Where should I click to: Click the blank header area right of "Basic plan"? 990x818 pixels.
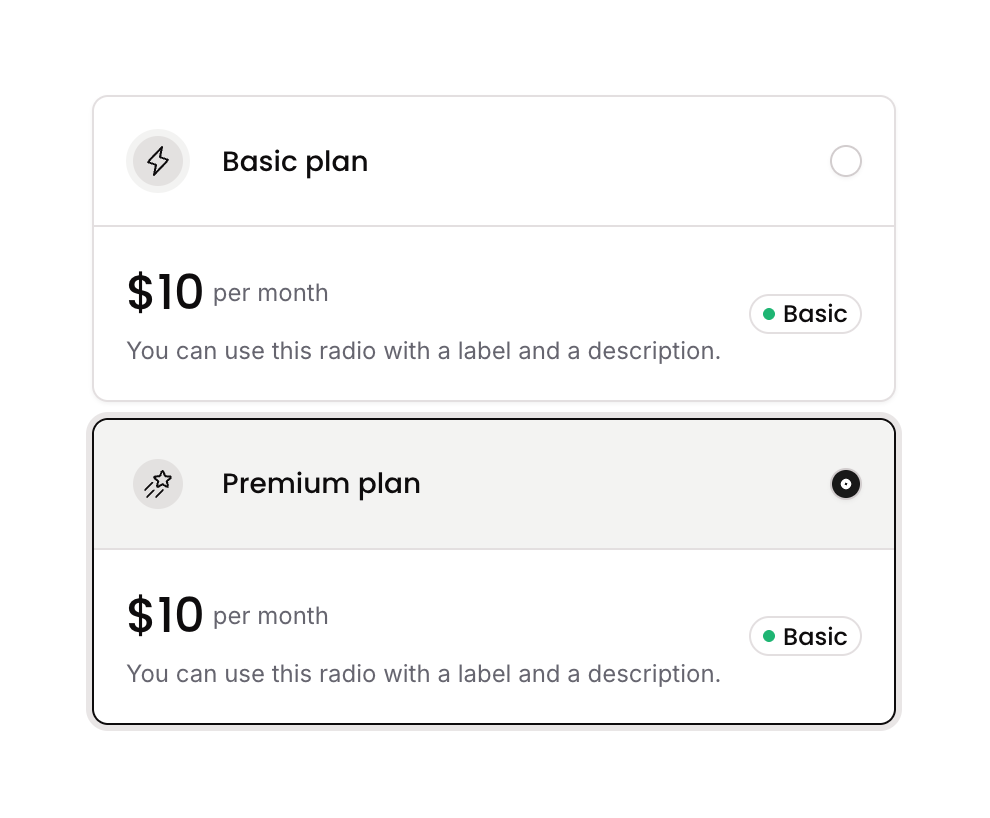pos(600,162)
